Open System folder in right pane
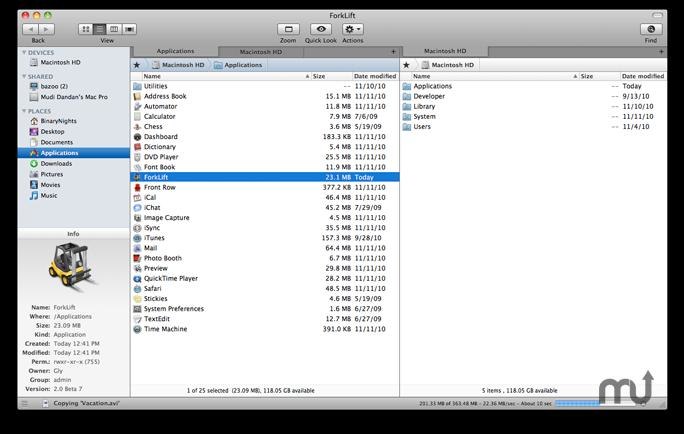Viewport: 684px width, 434px height. (534, 116)
